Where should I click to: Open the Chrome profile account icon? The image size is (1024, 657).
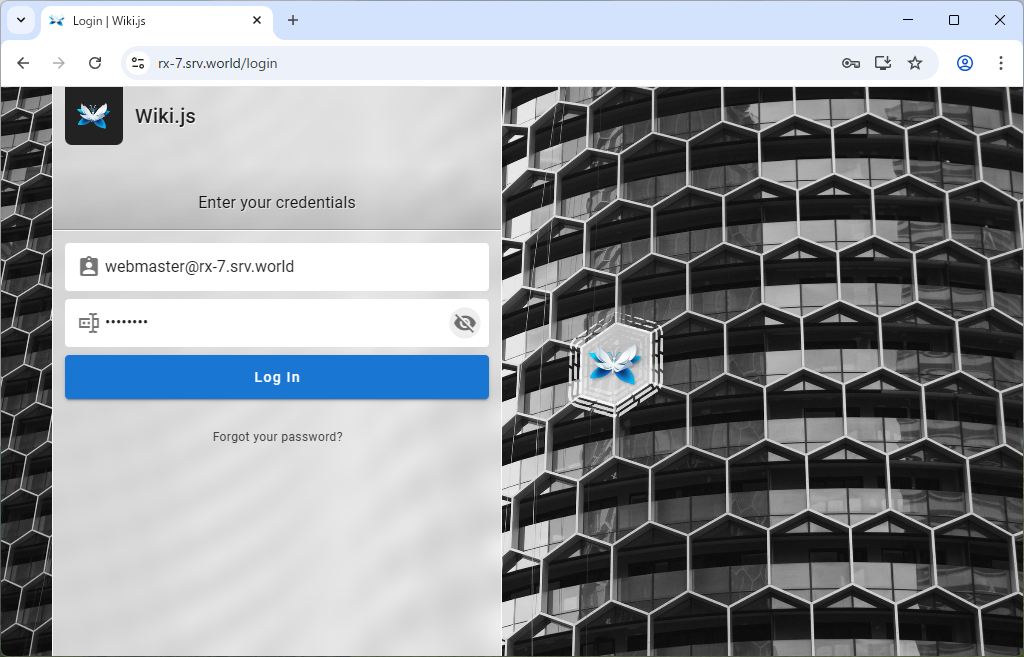(x=964, y=62)
